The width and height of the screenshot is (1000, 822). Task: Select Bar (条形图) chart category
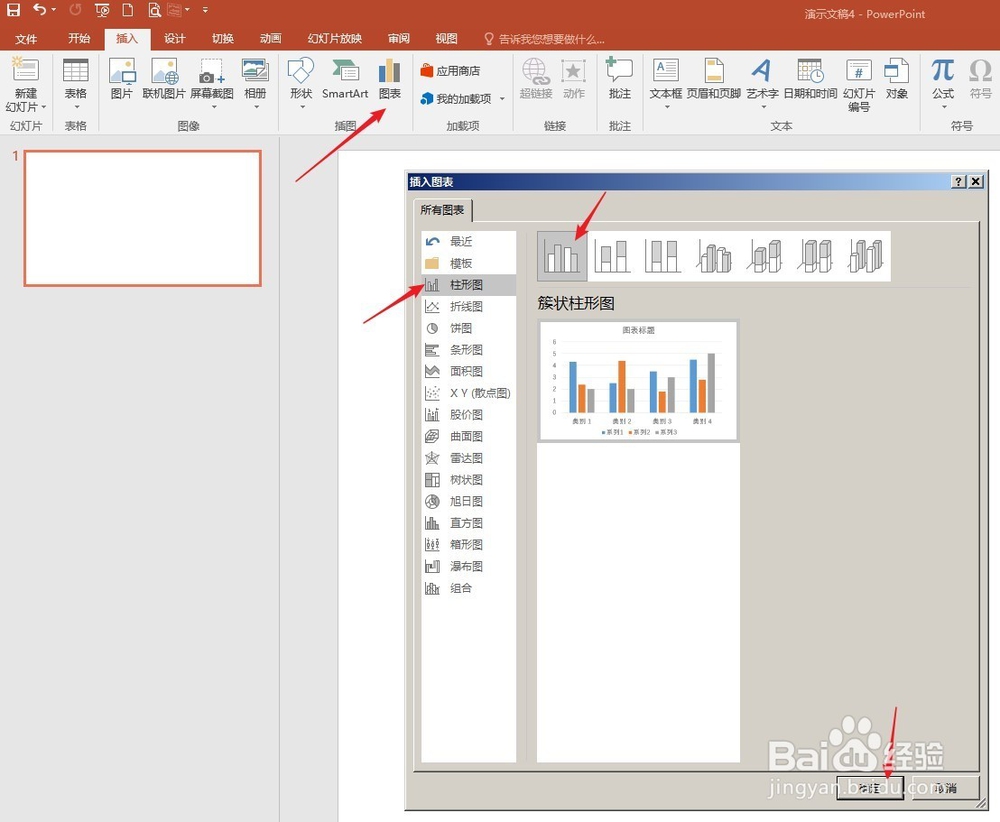tap(469, 349)
